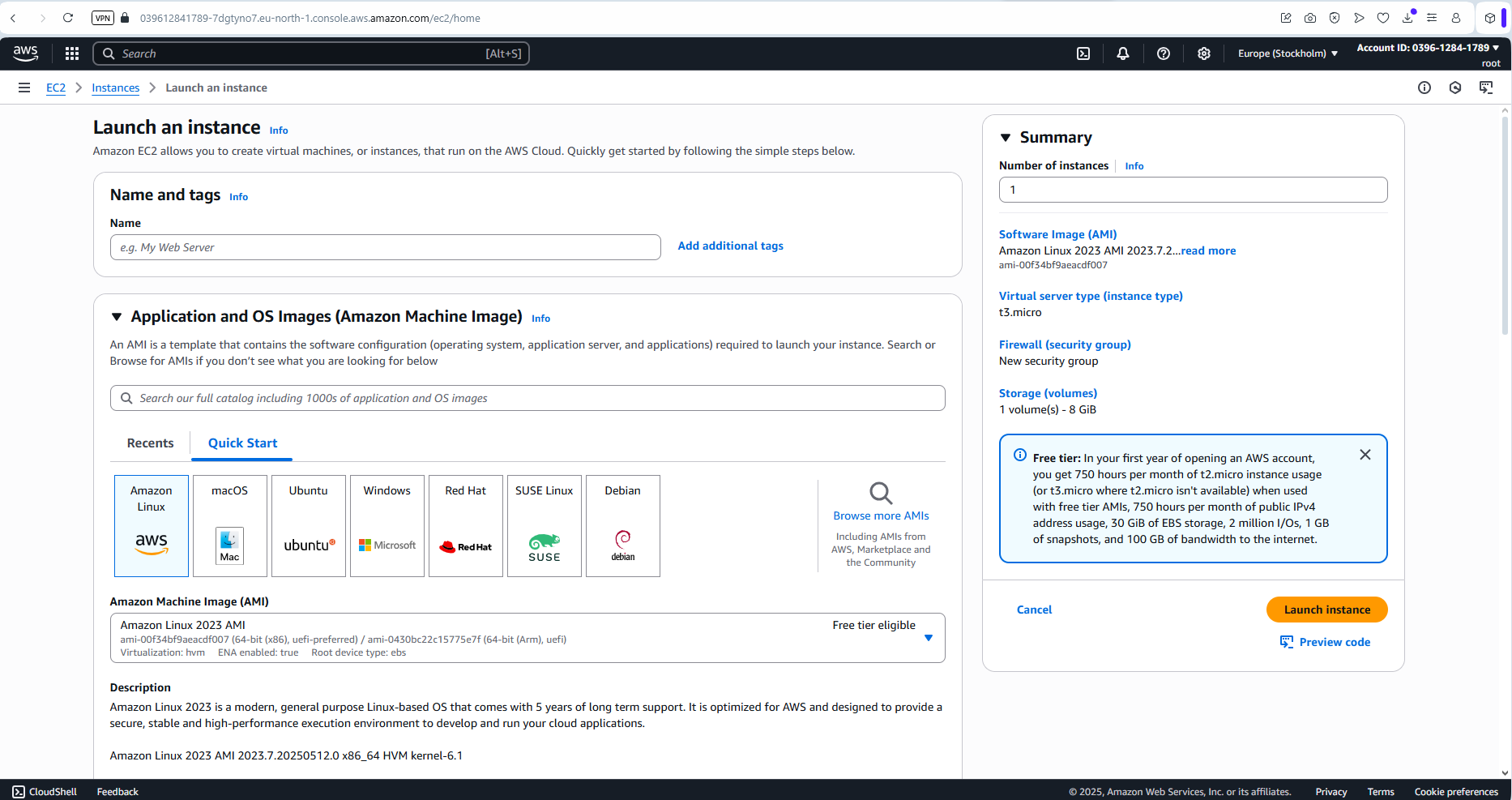Expand the Amazon Linux 2023 AMI dropdown
Image resolution: width=1512 pixels, height=800 pixels.
point(929,638)
